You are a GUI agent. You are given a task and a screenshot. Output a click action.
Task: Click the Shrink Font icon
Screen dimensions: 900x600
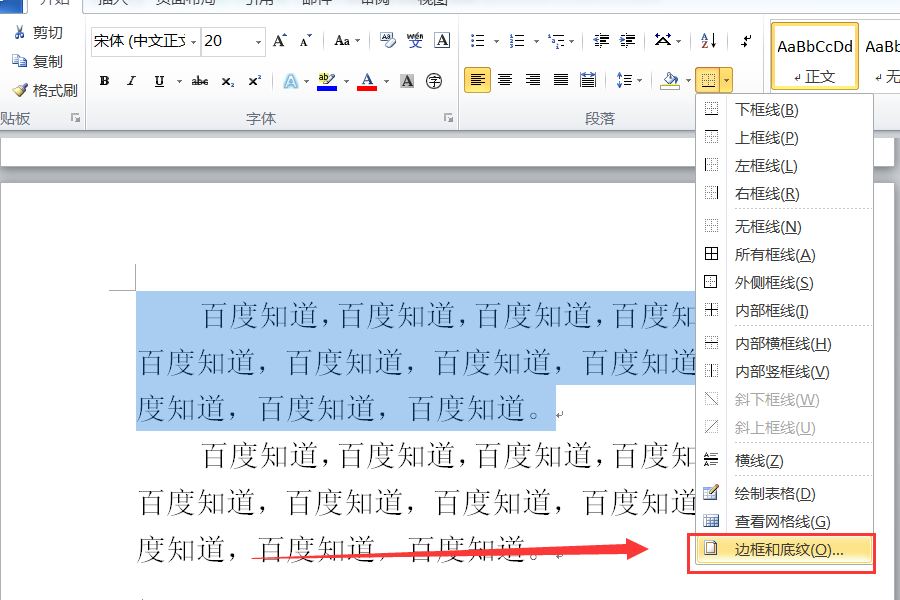point(305,41)
